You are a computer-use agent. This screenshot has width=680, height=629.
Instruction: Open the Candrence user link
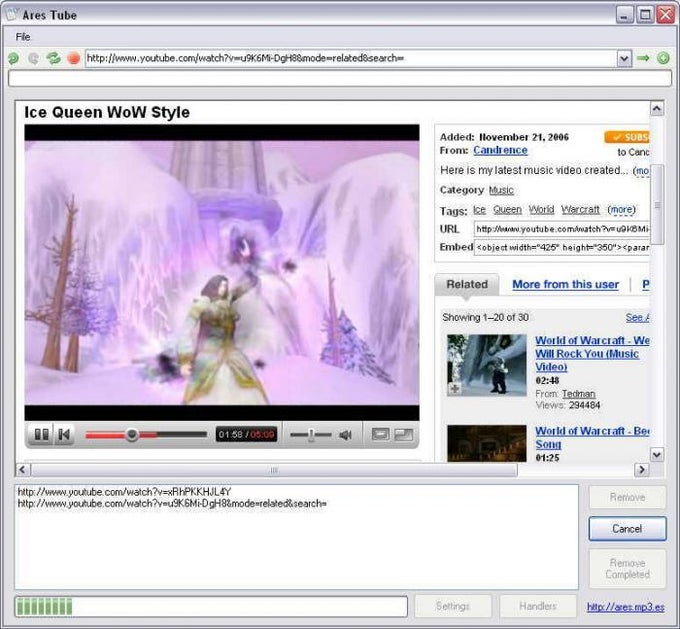click(x=500, y=150)
